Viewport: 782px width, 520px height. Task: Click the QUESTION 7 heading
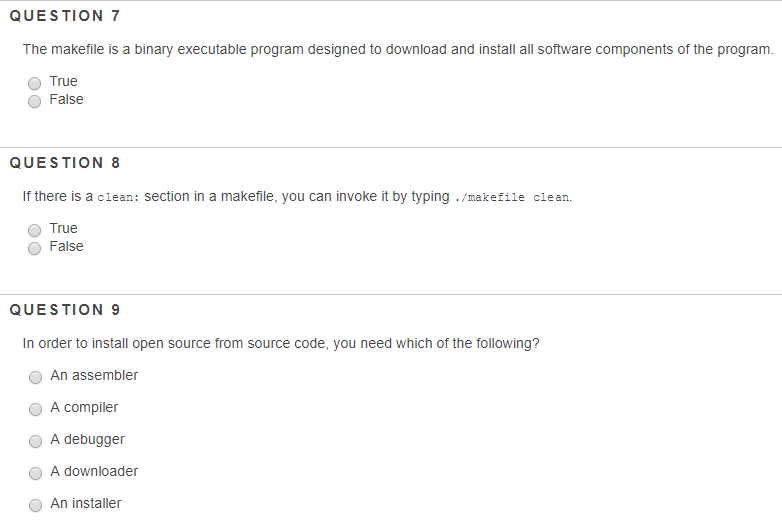point(65,16)
